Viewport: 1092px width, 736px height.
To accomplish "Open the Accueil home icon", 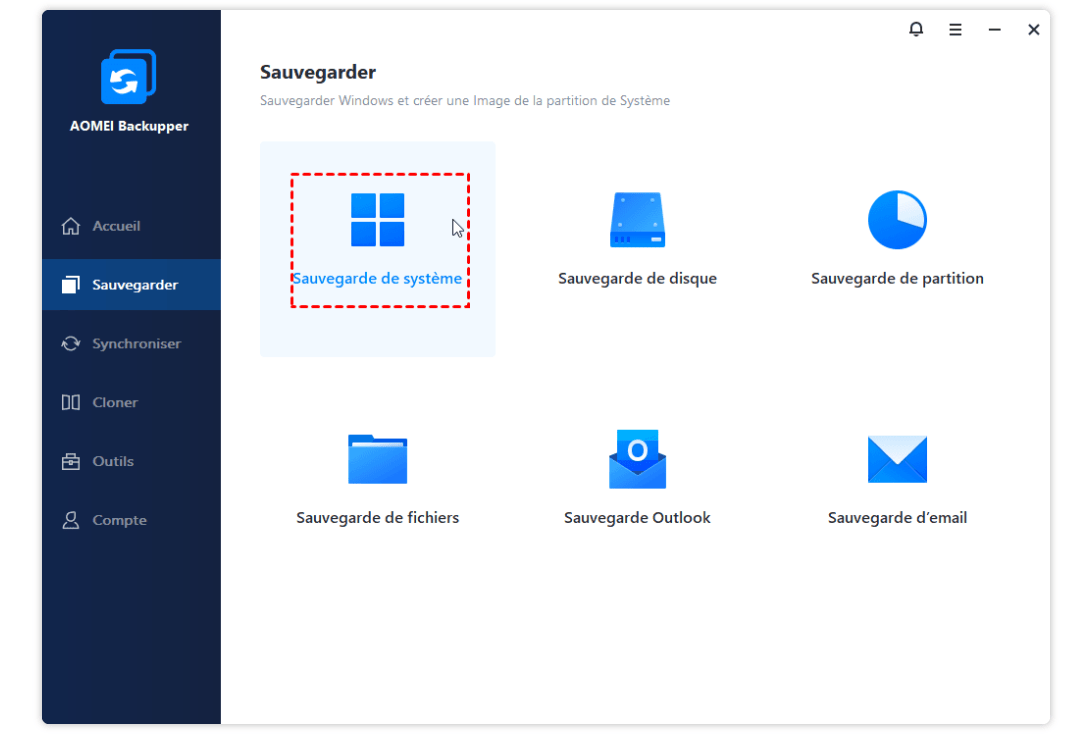I will [70, 226].
